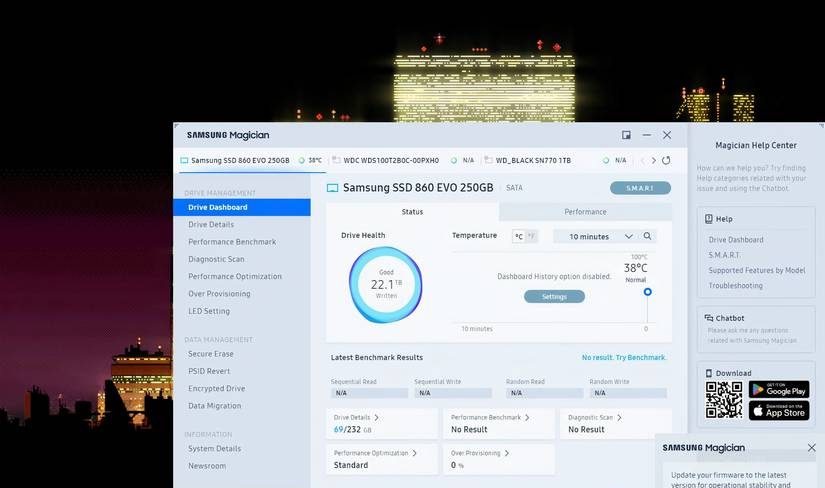The height and width of the screenshot is (488, 825).
Task: Select the Celsius temperature unit
Action: tap(519, 236)
